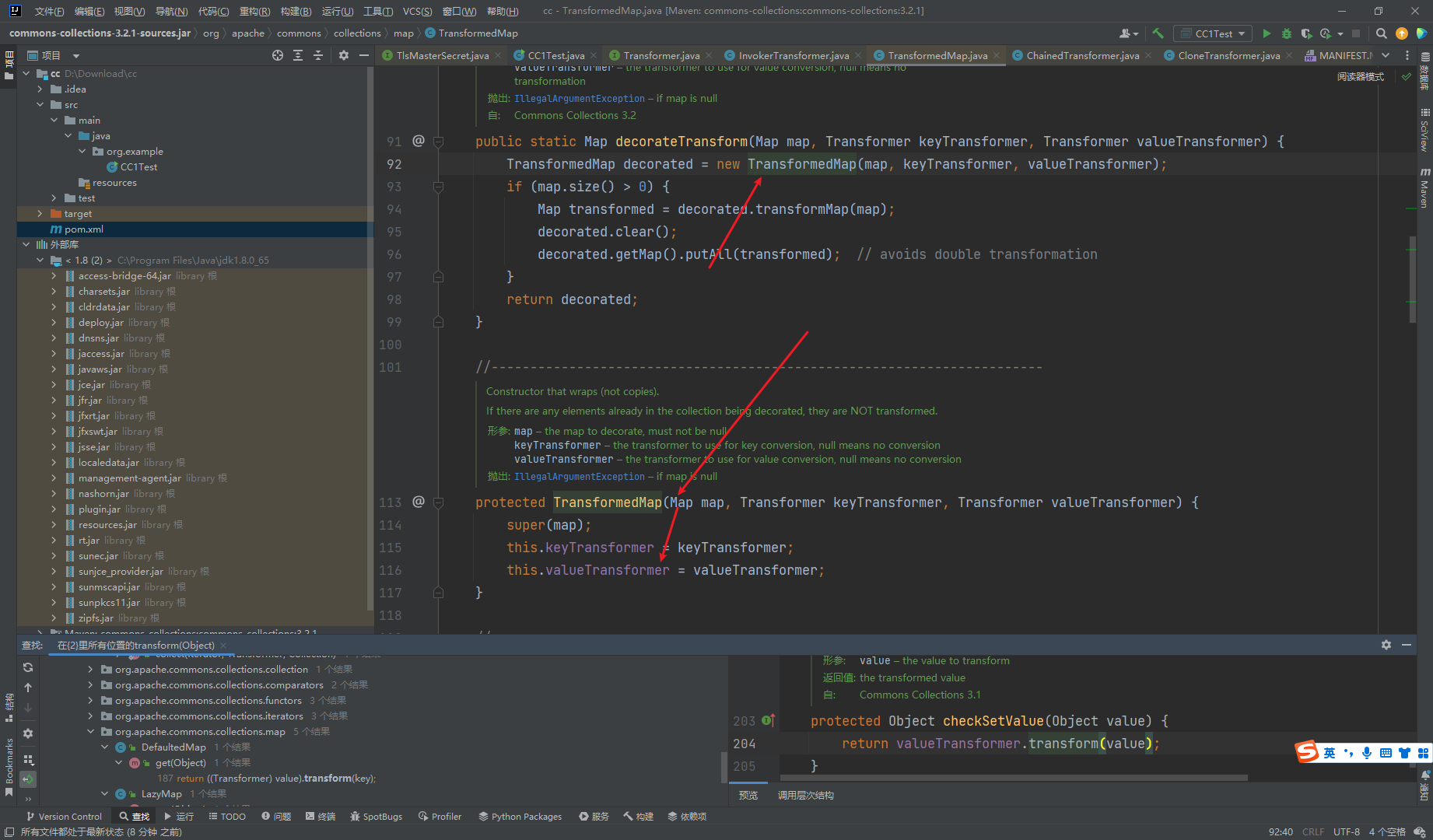Collapse the DefaultedMap result node
The height and width of the screenshot is (840, 1433).
(x=104, y=747)
